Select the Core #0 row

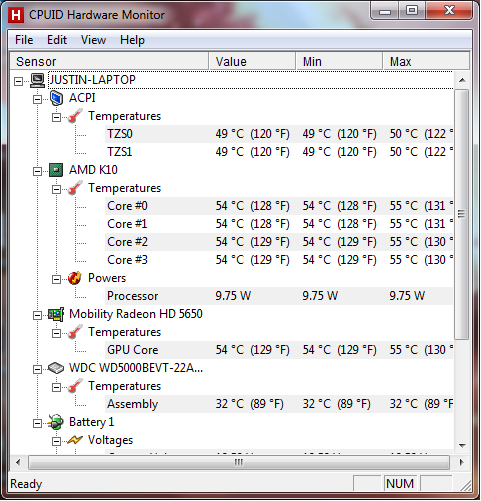(x=279, y=206)
